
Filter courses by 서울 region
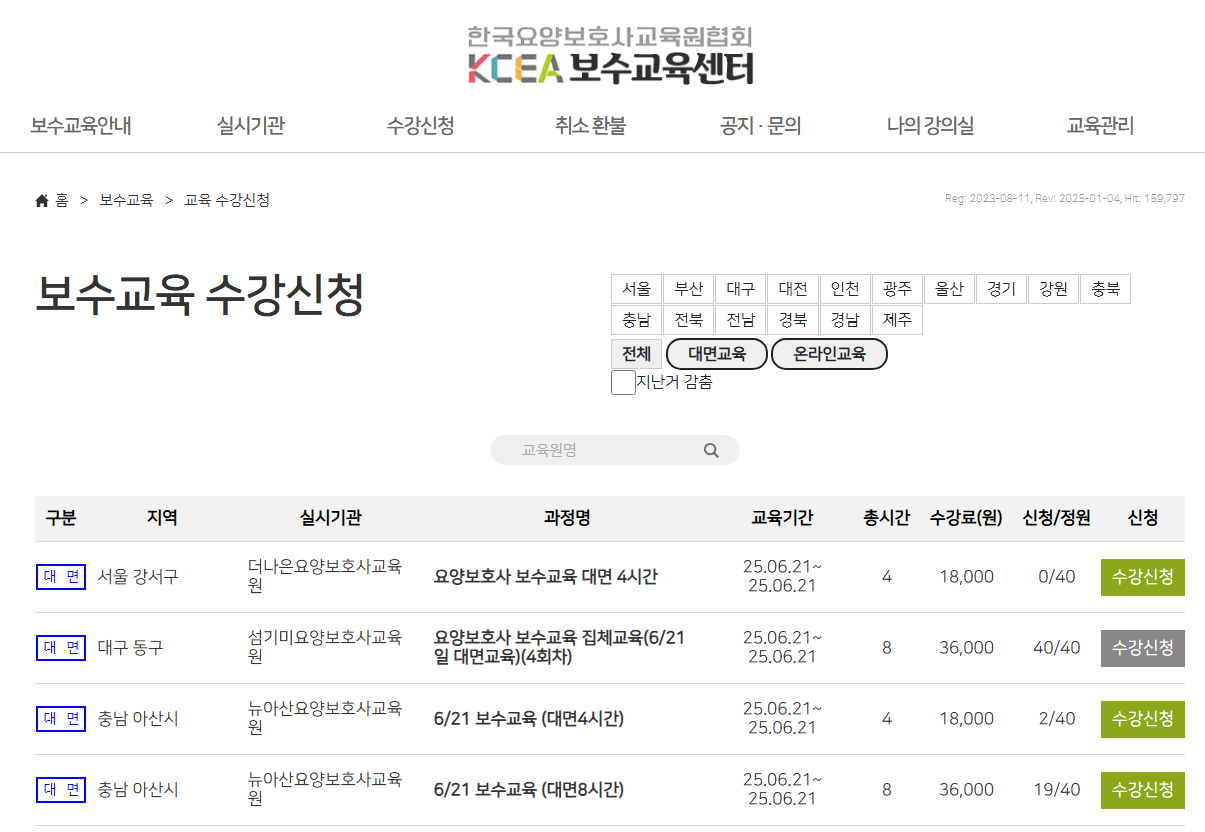click(636, 288)
